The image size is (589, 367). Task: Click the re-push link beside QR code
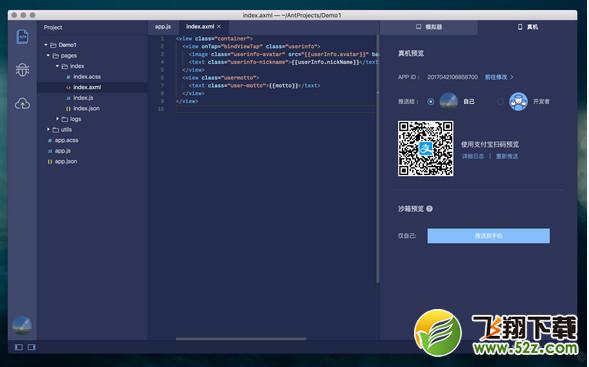[x=507, y=156]
